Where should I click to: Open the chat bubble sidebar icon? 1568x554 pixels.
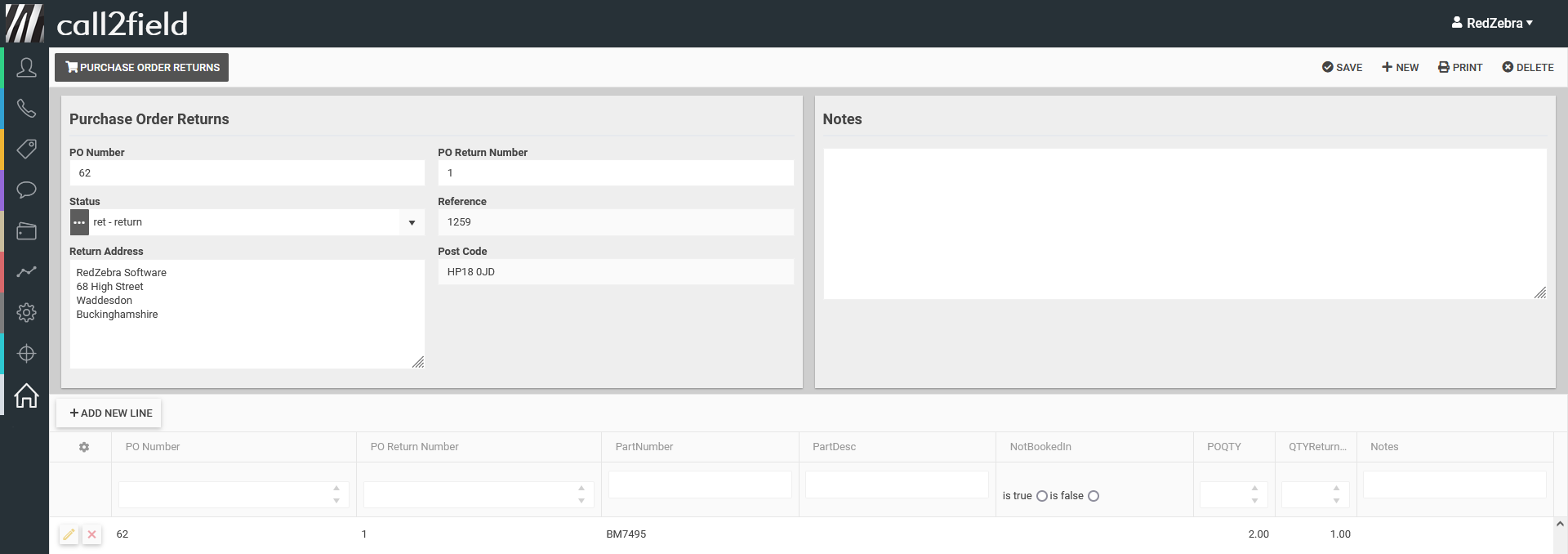click(26, 190)
